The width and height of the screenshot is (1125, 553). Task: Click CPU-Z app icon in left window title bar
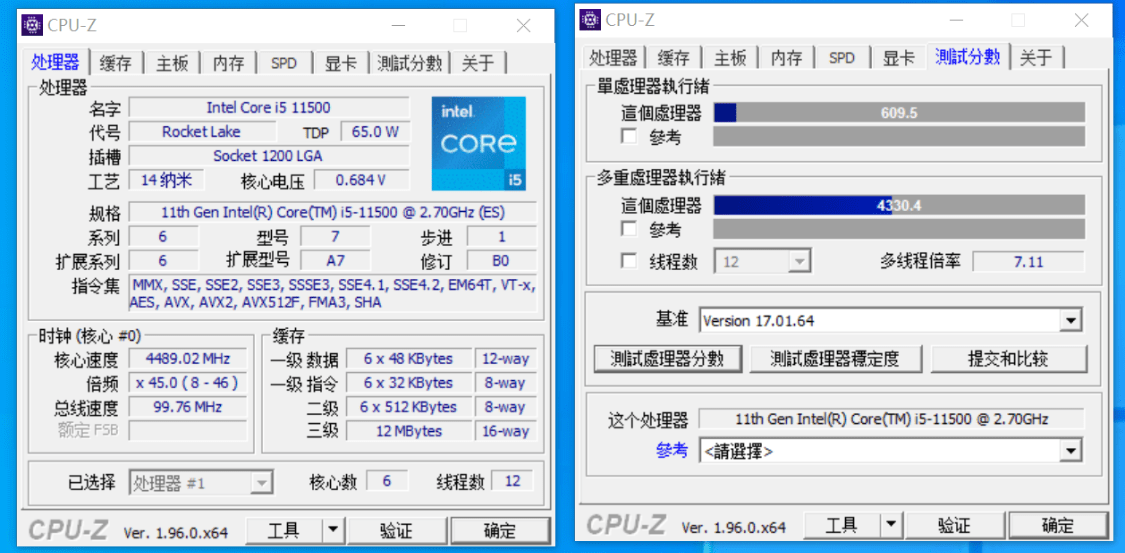coord(32,26)
